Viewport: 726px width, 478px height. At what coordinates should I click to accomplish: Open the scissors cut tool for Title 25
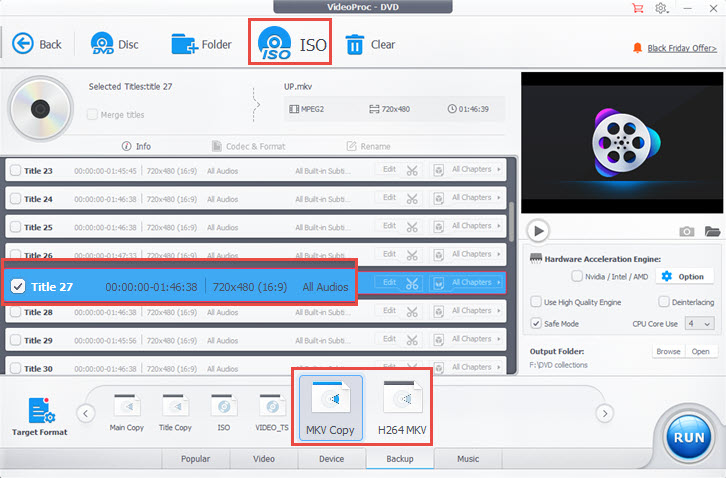pyautogui.click(x=412, y=227)
